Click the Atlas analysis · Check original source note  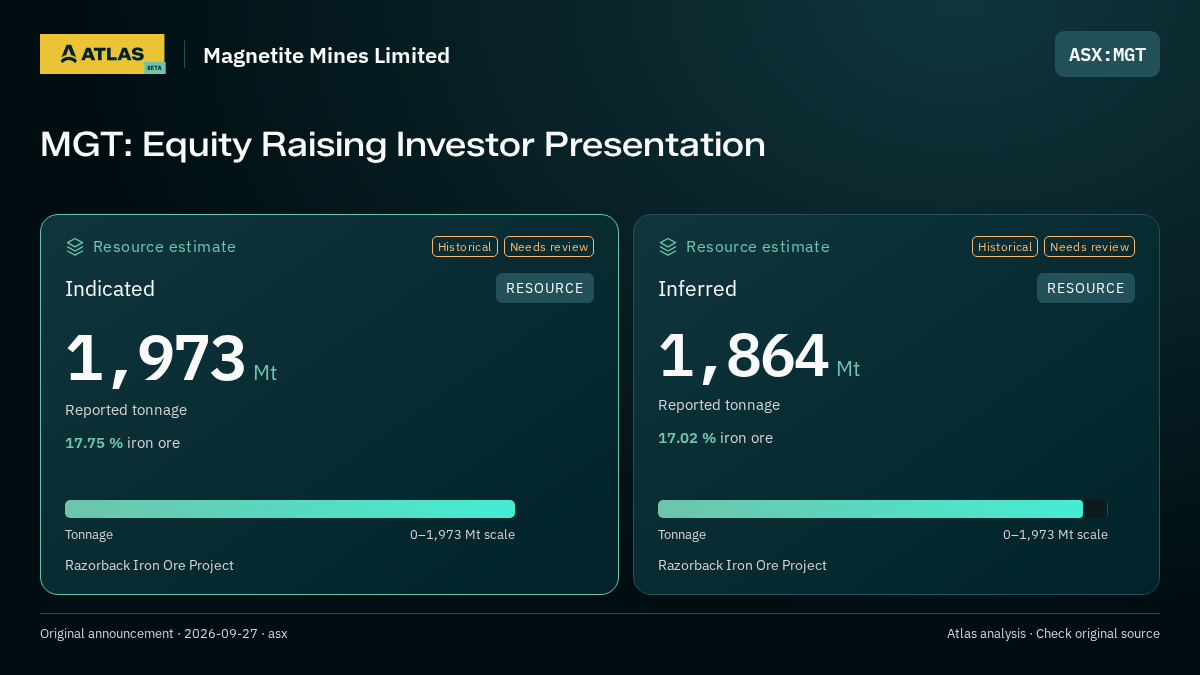tap(1053, 633)
